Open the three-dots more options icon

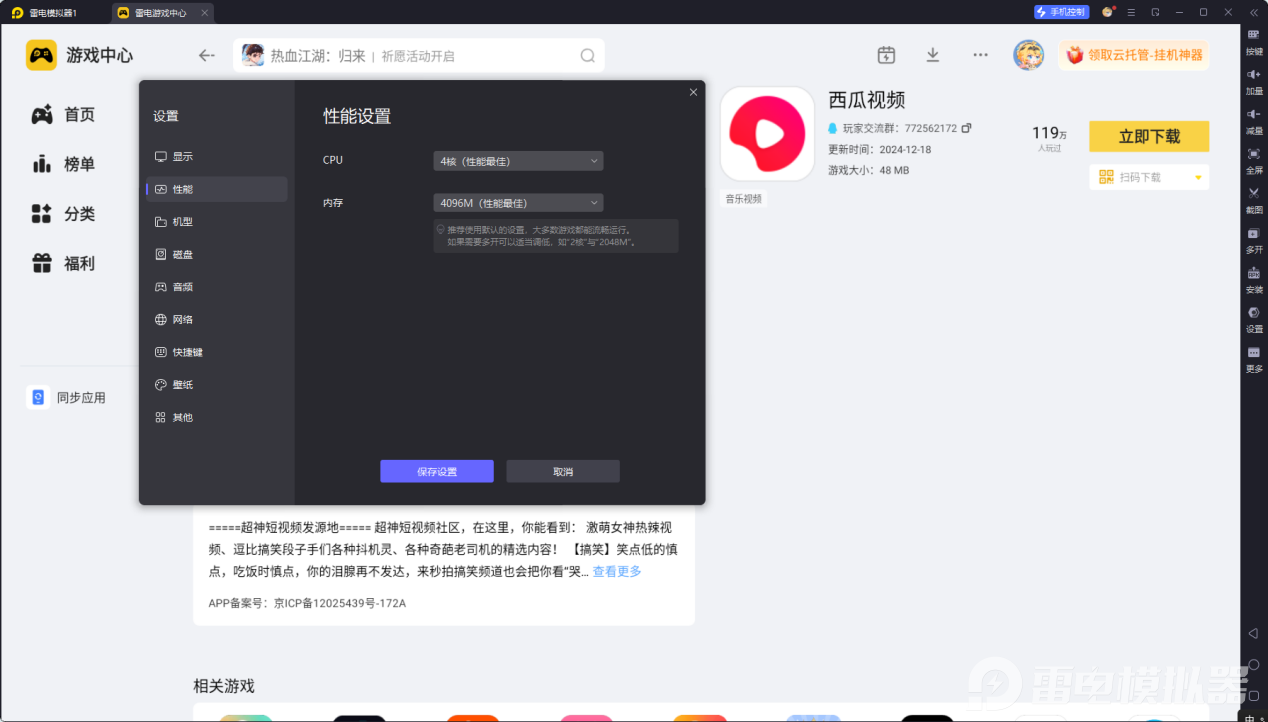coord(980,55)
